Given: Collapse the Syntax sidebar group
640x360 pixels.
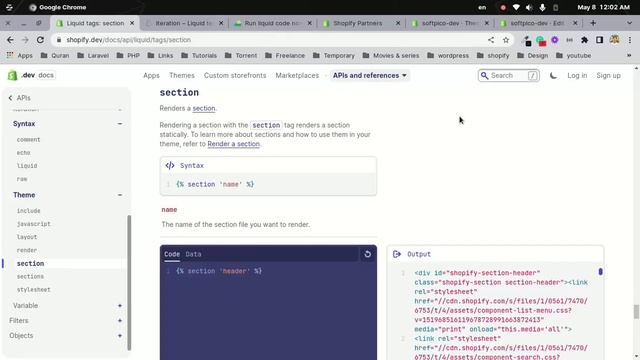Looking at the screenshot, I should pyautogui.click(x=120, y=124).
